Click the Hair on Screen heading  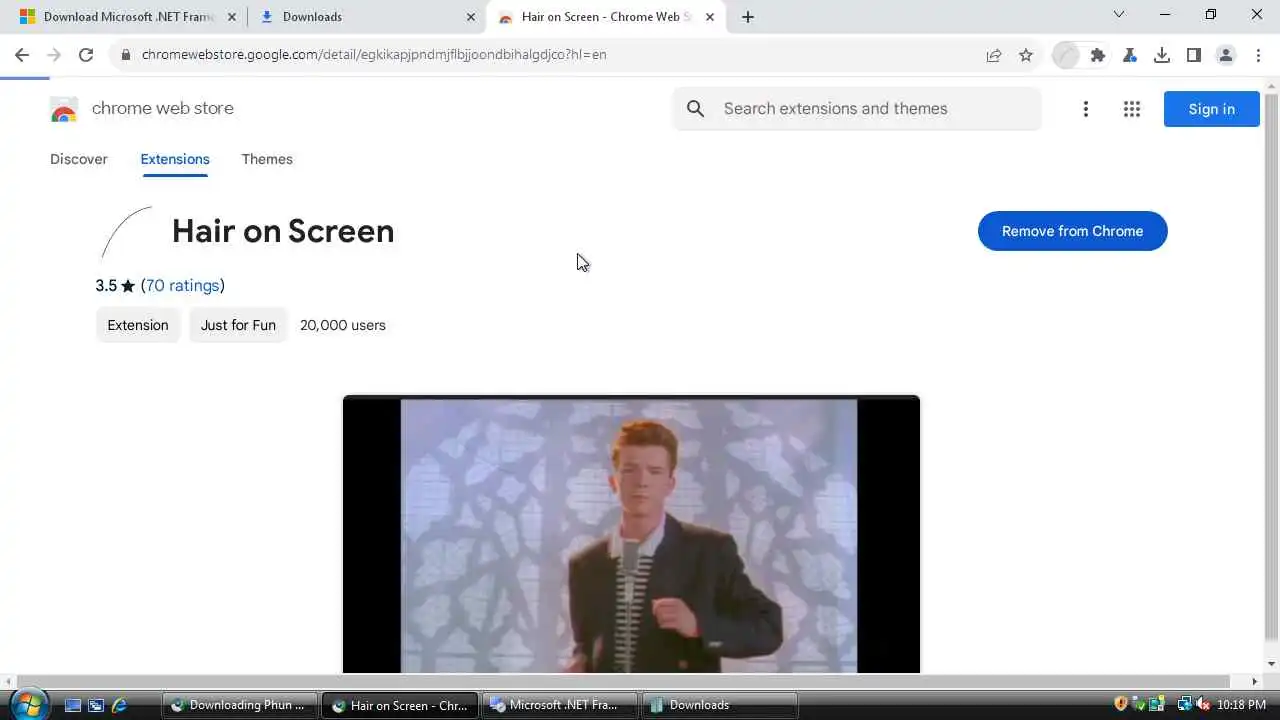pos(283,231)
